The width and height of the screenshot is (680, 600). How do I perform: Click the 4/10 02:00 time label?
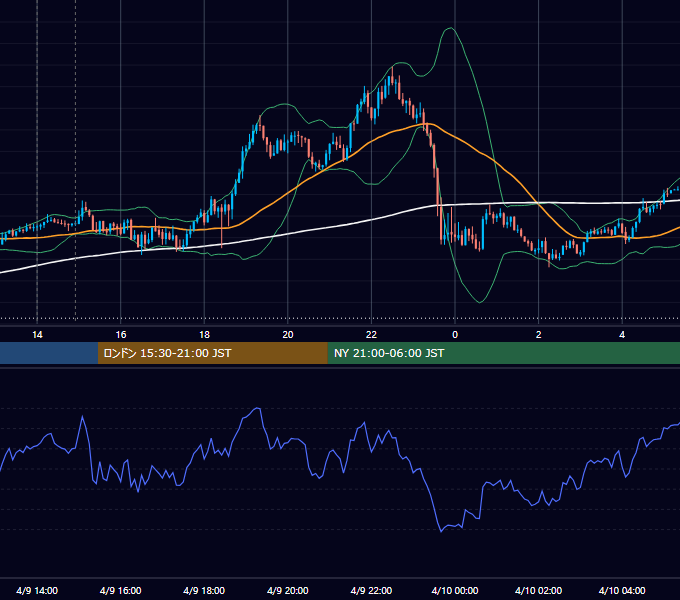click(x=538, y=590)
